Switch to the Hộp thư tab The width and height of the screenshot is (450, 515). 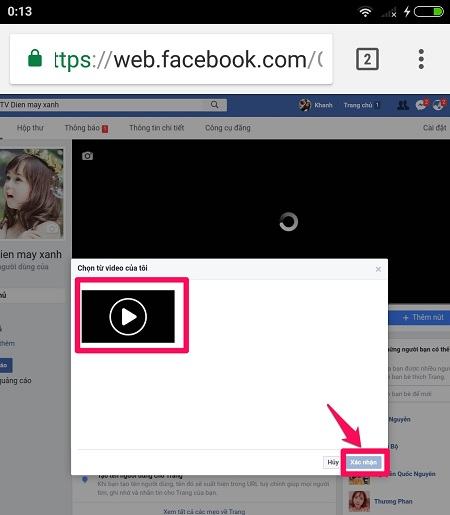[x=30, y=128]
